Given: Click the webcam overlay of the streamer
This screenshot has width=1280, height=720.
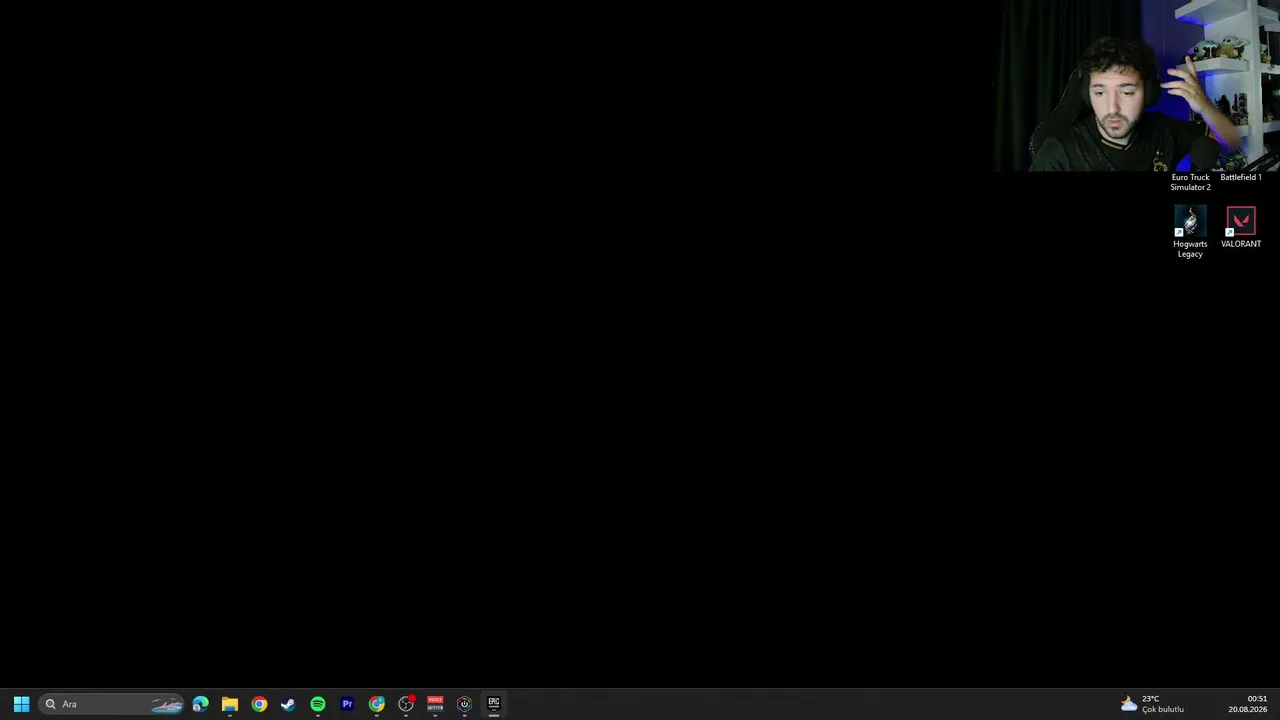Looking at the screenshot, I should pyautogui.click(x=1137, y=86).
